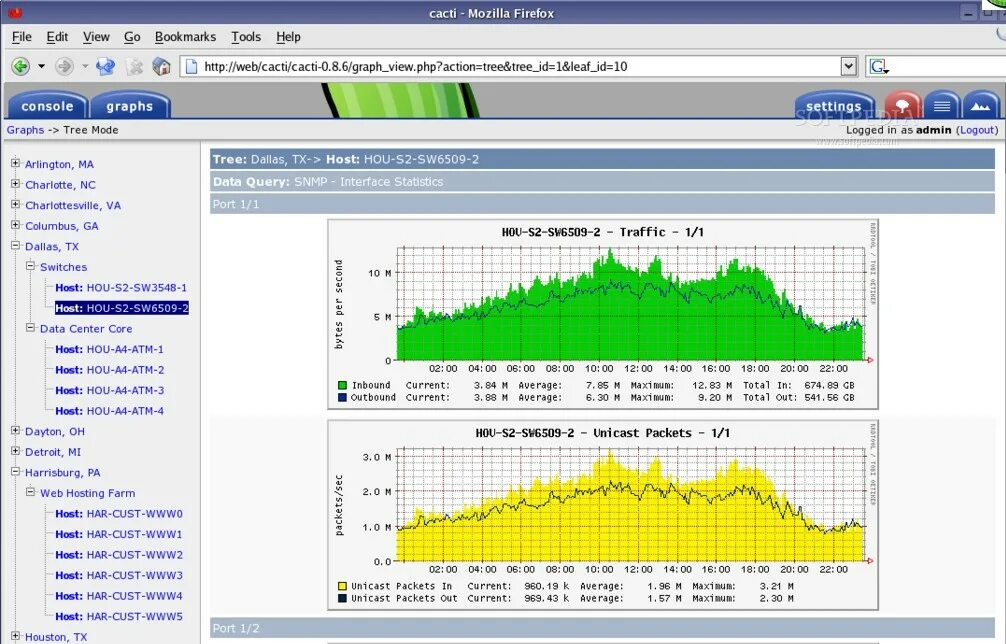
Task: Click the Reload page icon
Action: pos(105,66)
